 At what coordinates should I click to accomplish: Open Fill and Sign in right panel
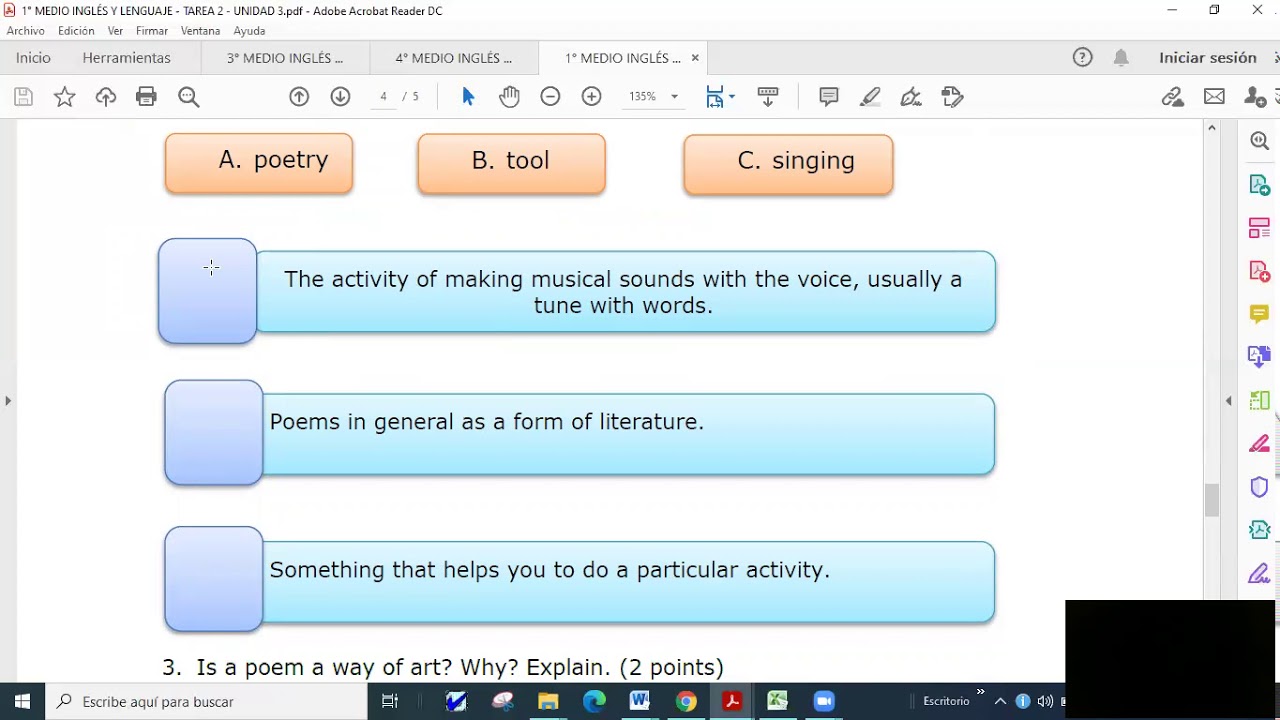[x=1260, y=574]
